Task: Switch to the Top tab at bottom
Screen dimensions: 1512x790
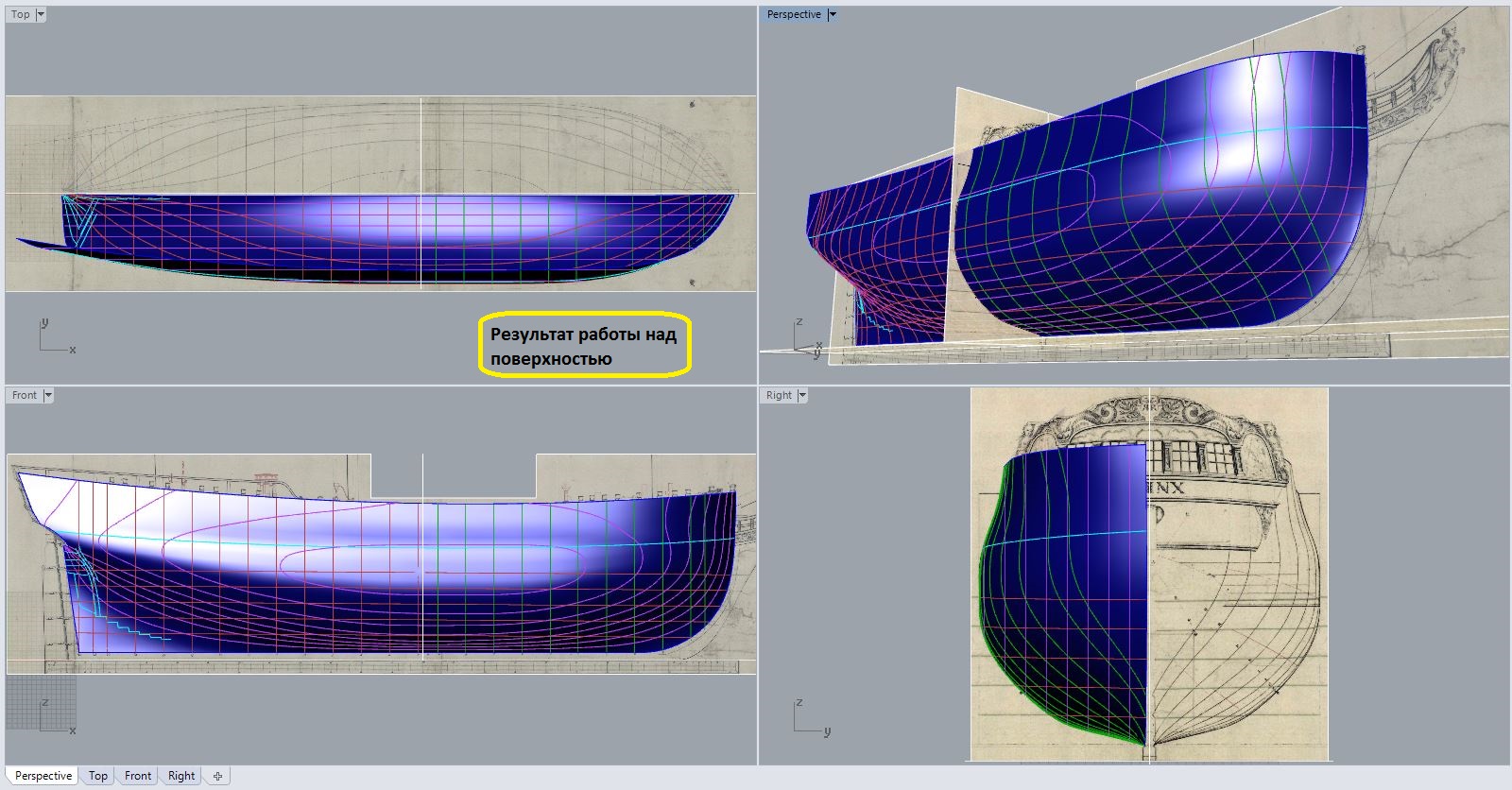Action: pyautogui.click(x=98, y=776)
